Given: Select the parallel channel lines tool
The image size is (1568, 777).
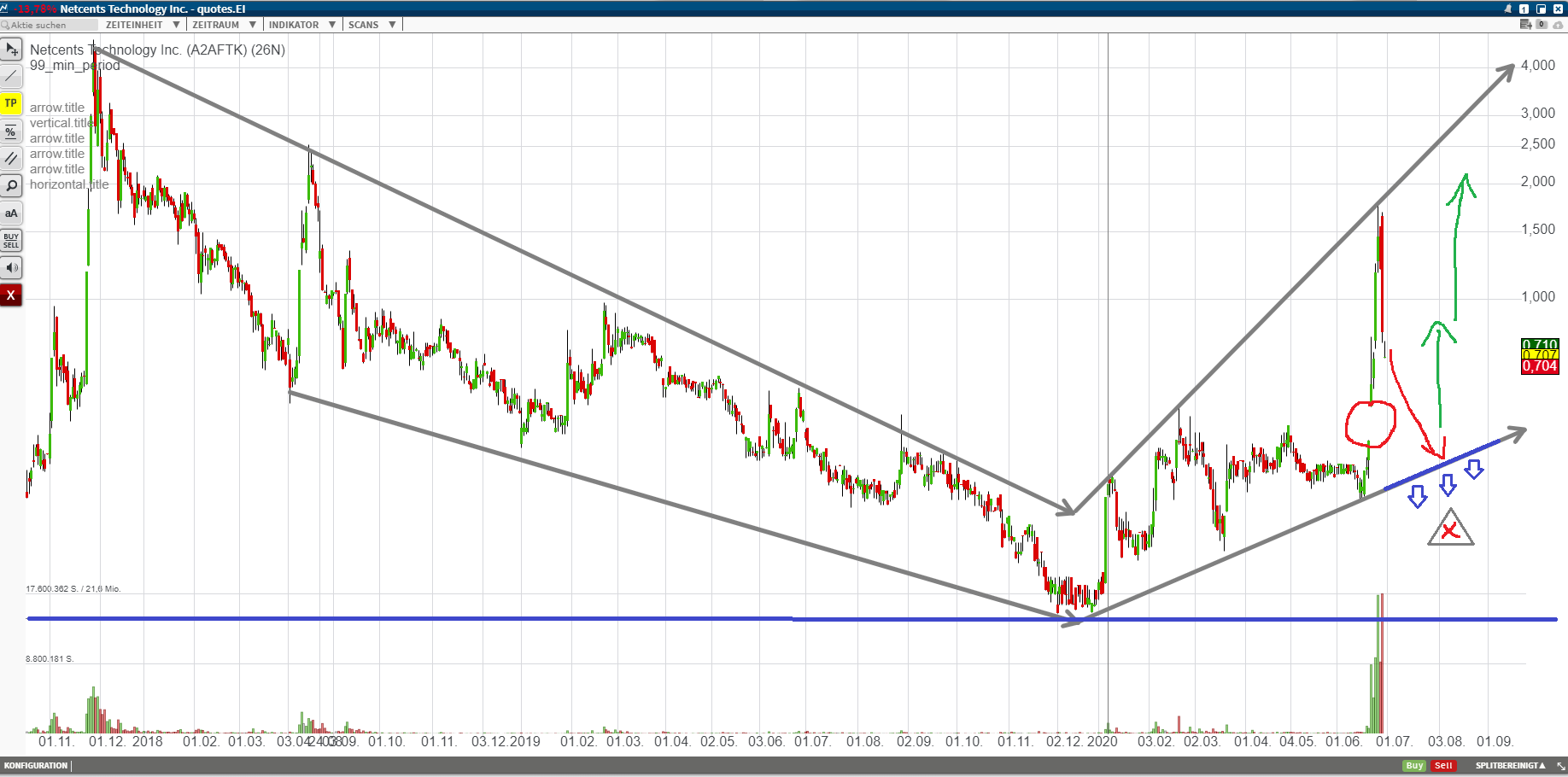Looking at the screenshot, I should [11, 159].
